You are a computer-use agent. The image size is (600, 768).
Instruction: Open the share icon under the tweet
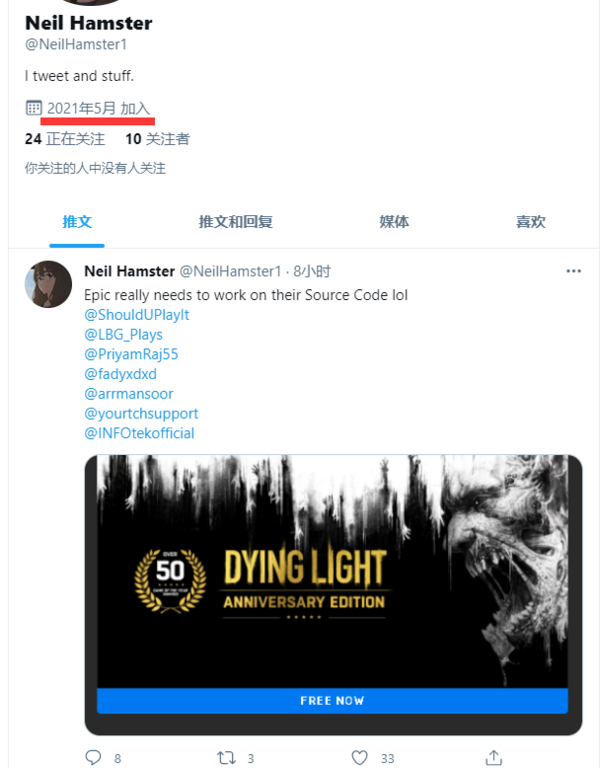493,757
